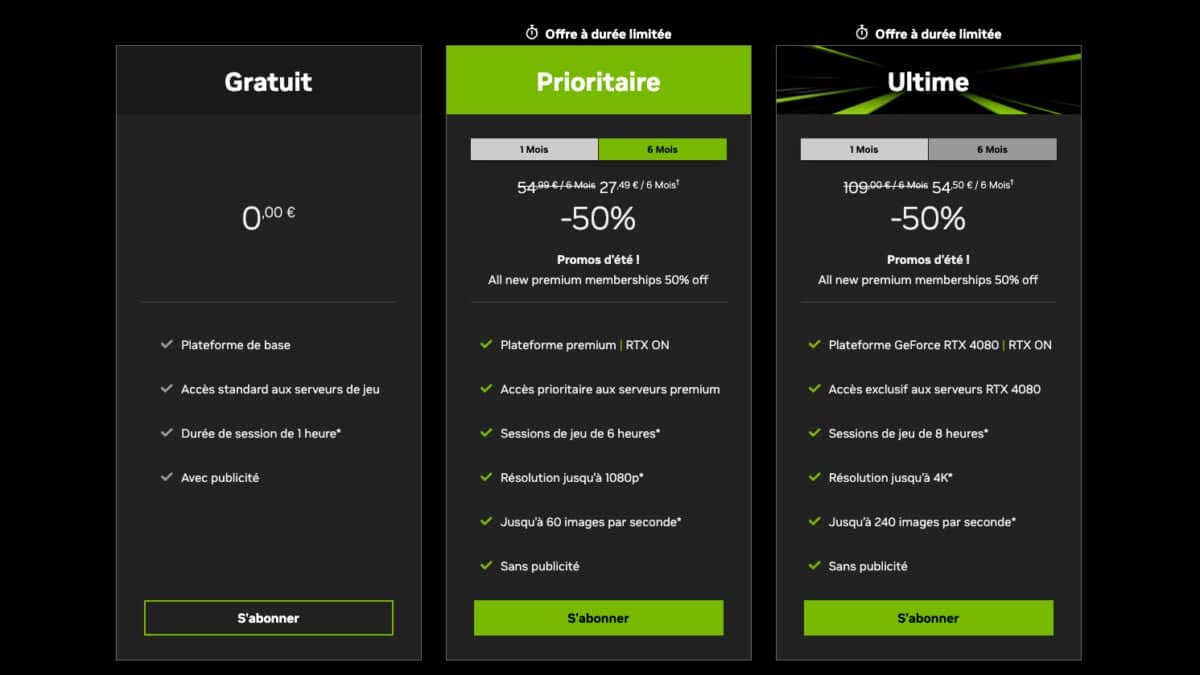Viewport: 1200px width, 675px height.
Task: Click checkmark beside Sans publicité in Prioritaire
Action: [x=486, y=565]
